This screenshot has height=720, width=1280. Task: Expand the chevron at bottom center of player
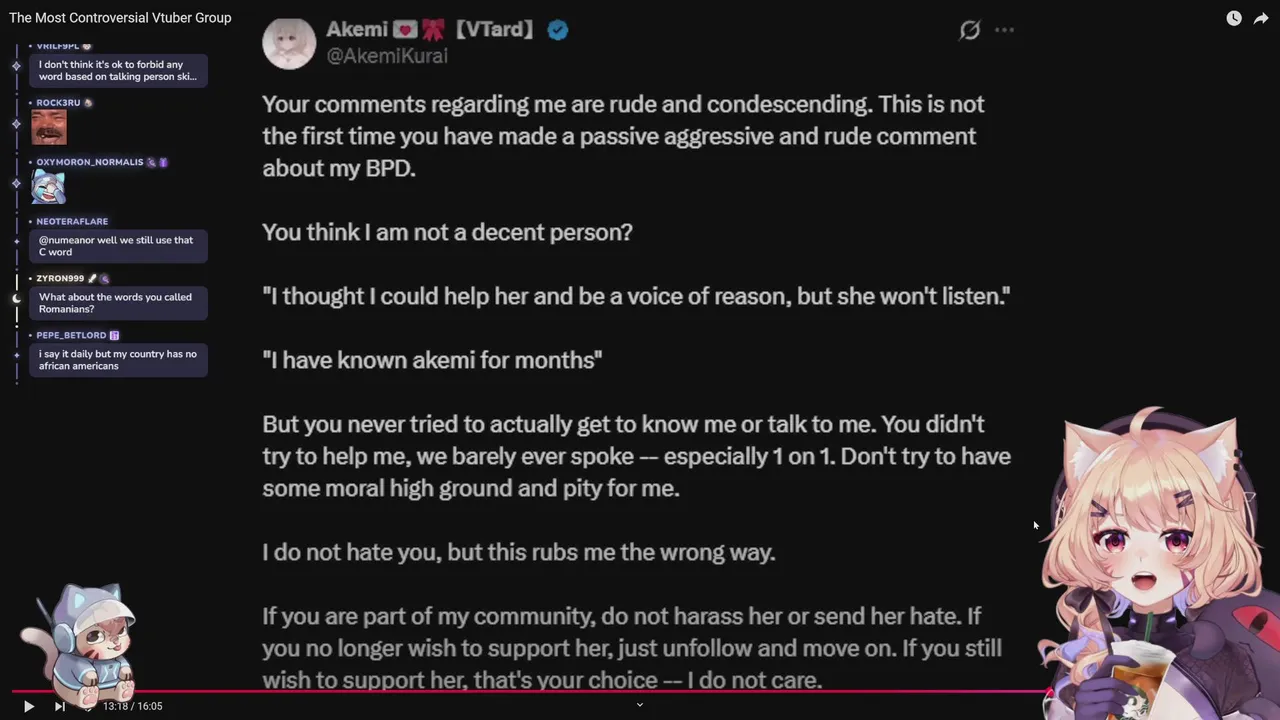pyautogui.click(x=640, y=705)
